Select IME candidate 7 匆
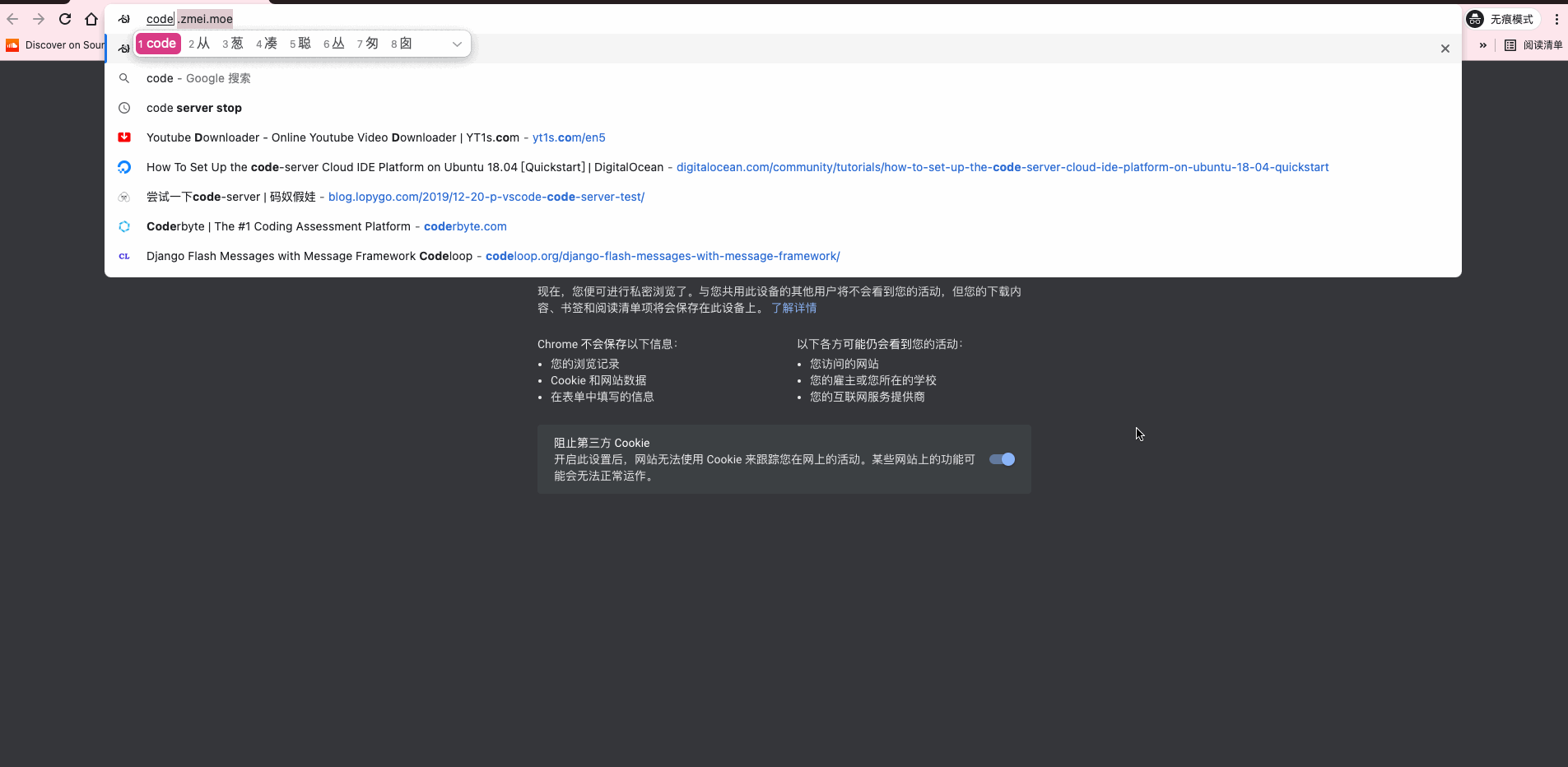 coord(368,44)
